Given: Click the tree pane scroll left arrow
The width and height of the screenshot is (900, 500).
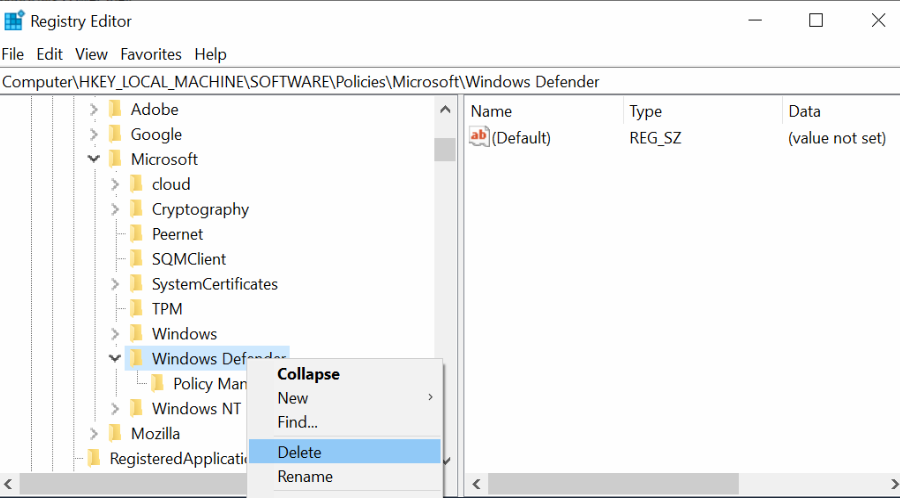Looking at the screenshot, I should pos(9,484).
